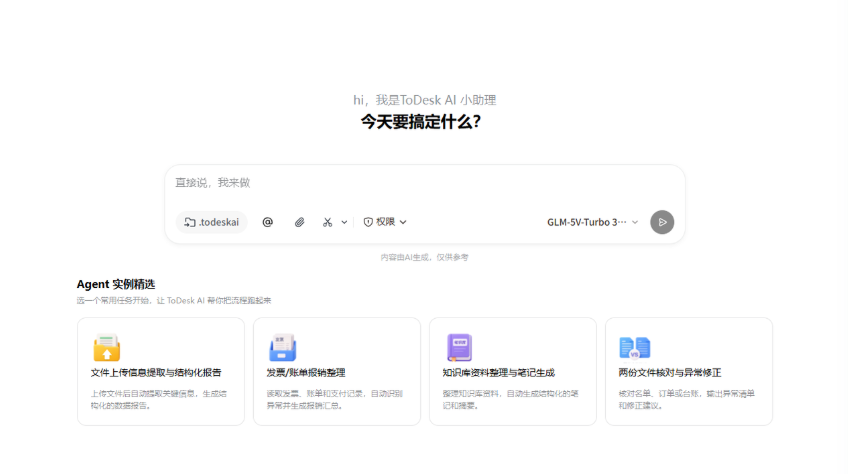Click the Agent 实例精选 heading
Screen dimensions: 848x474
click(x=116, y=284)
